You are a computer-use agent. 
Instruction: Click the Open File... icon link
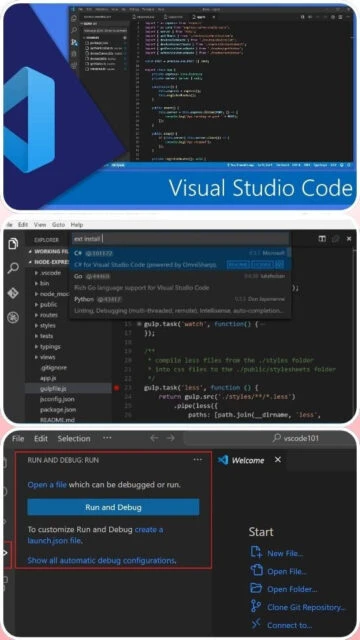[x=278, y=571]
